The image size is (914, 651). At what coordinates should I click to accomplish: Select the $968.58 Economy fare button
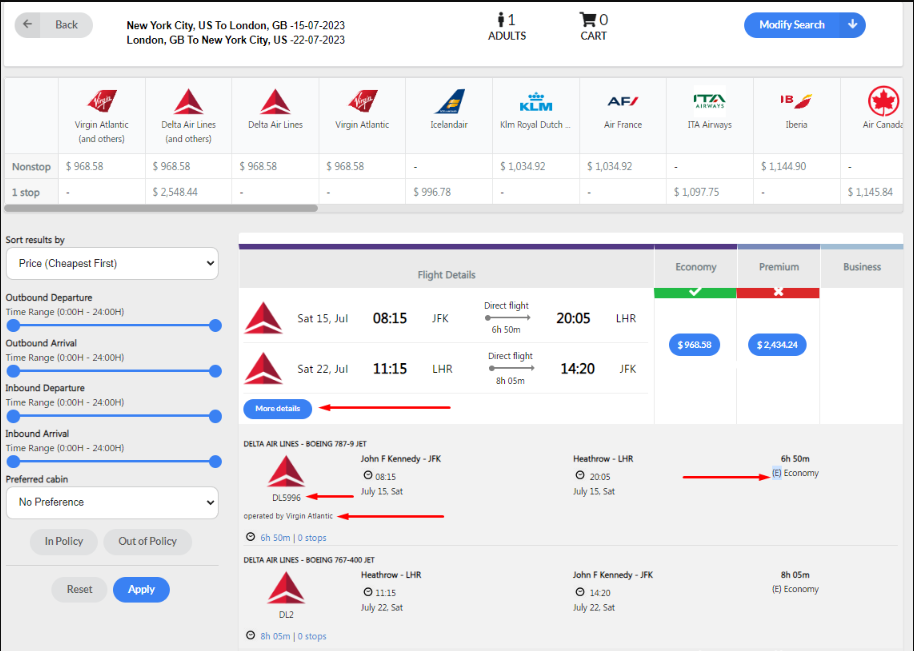[694, 344]
